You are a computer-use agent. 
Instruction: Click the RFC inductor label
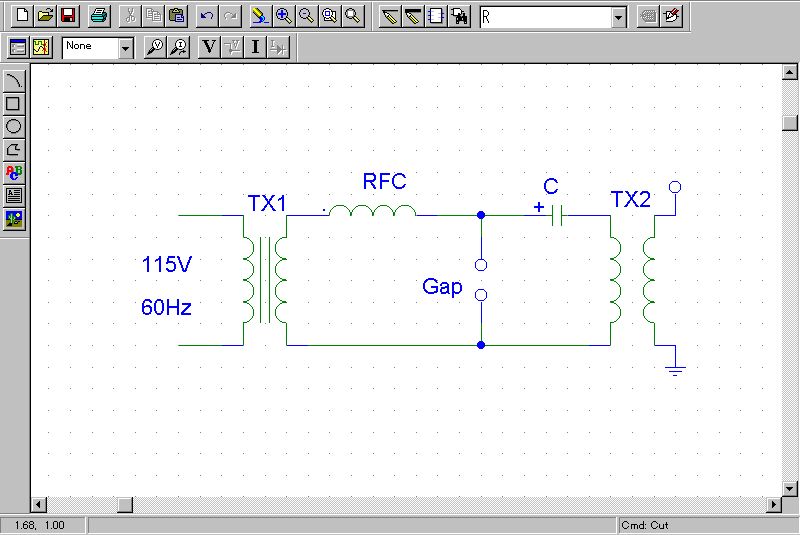384,182
